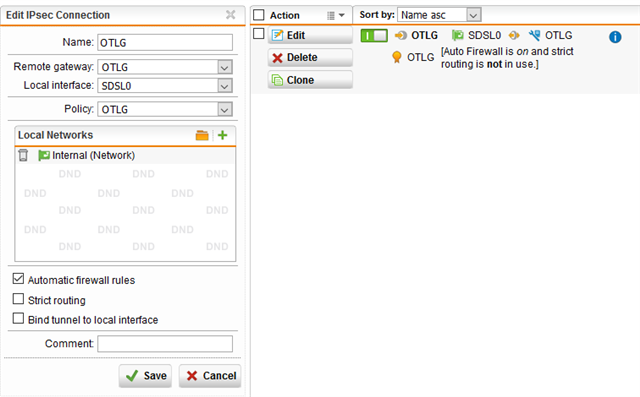Viewport: 640px width, 397px height.
Task: Click the Comment input field
Action: [165, 344]
